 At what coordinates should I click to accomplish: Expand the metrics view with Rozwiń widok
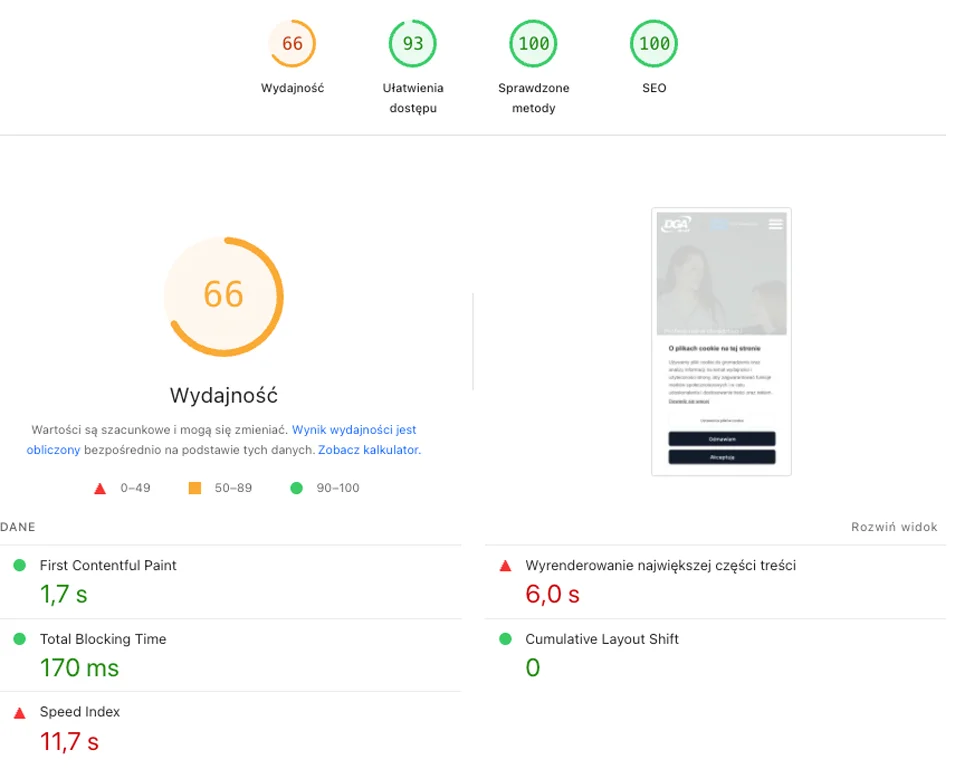[894, 527]
